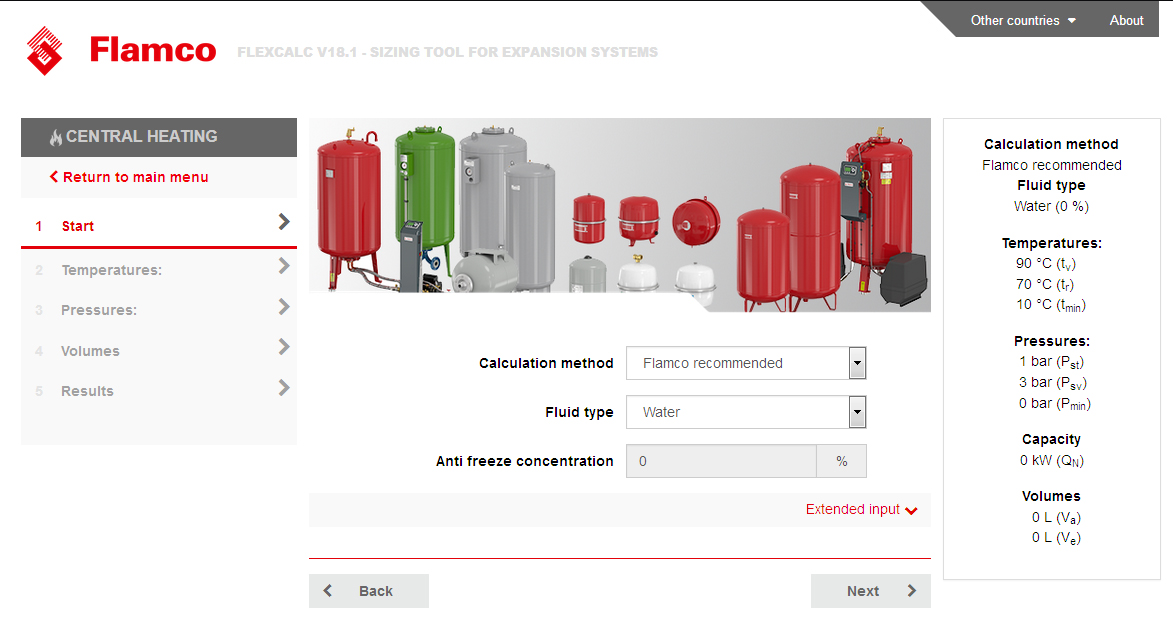Image resolution: width=1173 pixels, height=621 pixels.
Task: Click the FLEXCALC V18.1 title text
Action: click(447, 52)
